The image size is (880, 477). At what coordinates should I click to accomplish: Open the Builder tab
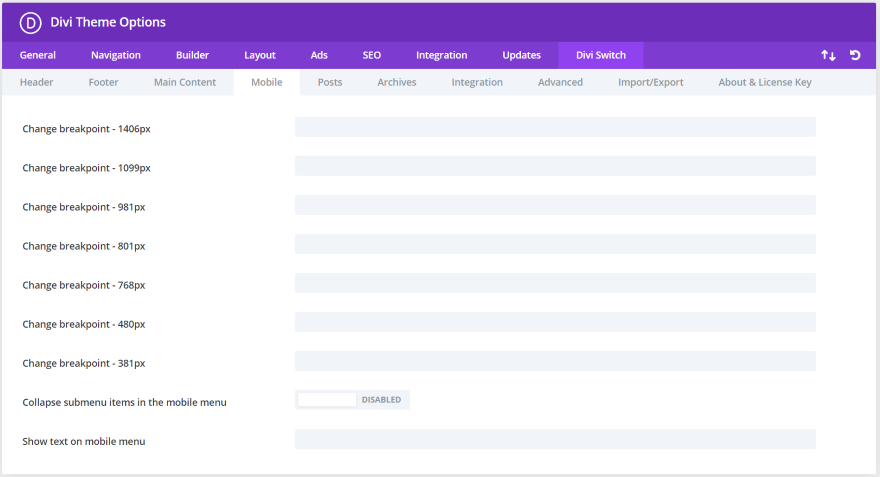pyautogui.click(x=192, y=55)
